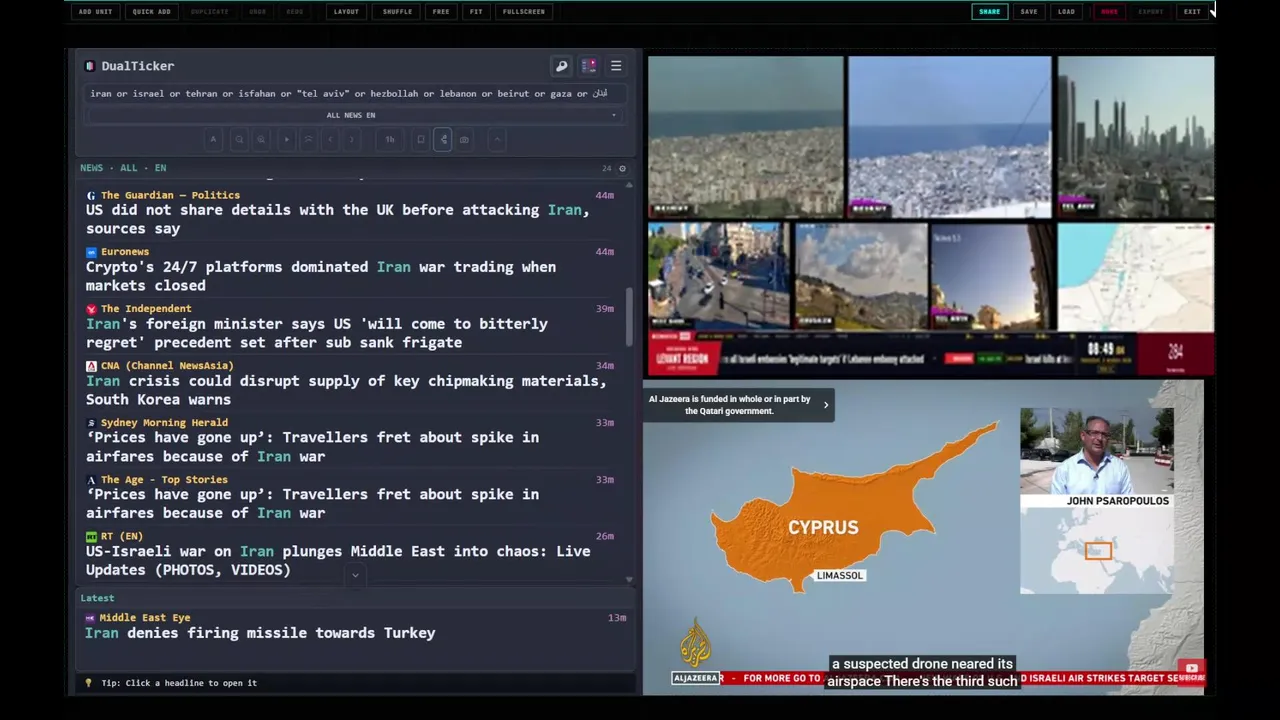Toggle the highlighted share-node icon
Image resolution: width=1280 pixels, height=720 pixels.
(x=443, y=140)
